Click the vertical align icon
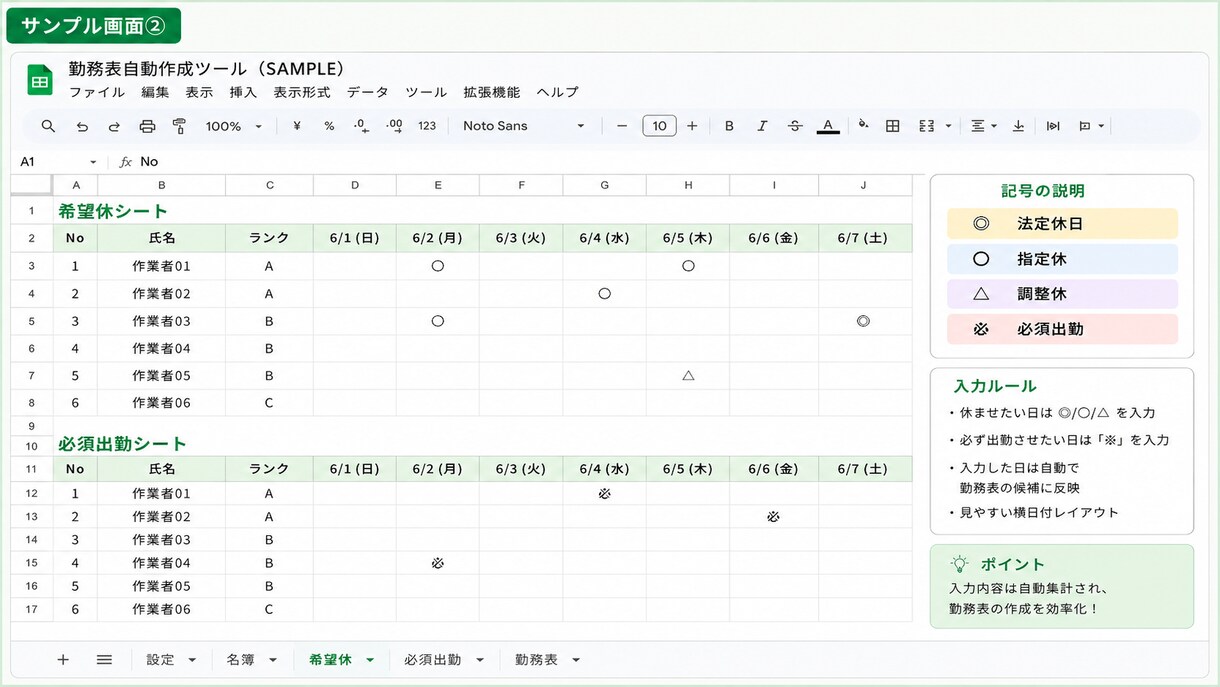This screenshot has width=1220, height=687. pyautogui.click(x=1019, y=126)
